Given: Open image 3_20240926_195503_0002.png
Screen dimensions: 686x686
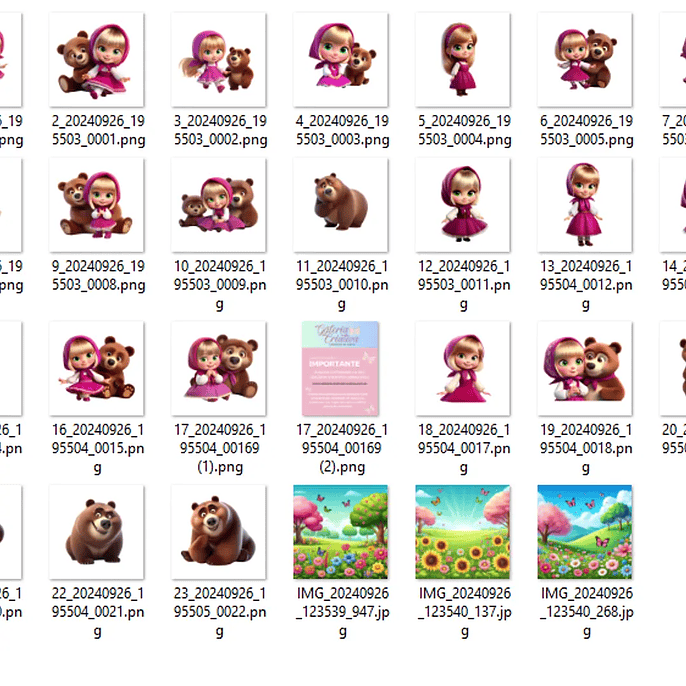Looking at the screenshot, I should click(218, 60).
